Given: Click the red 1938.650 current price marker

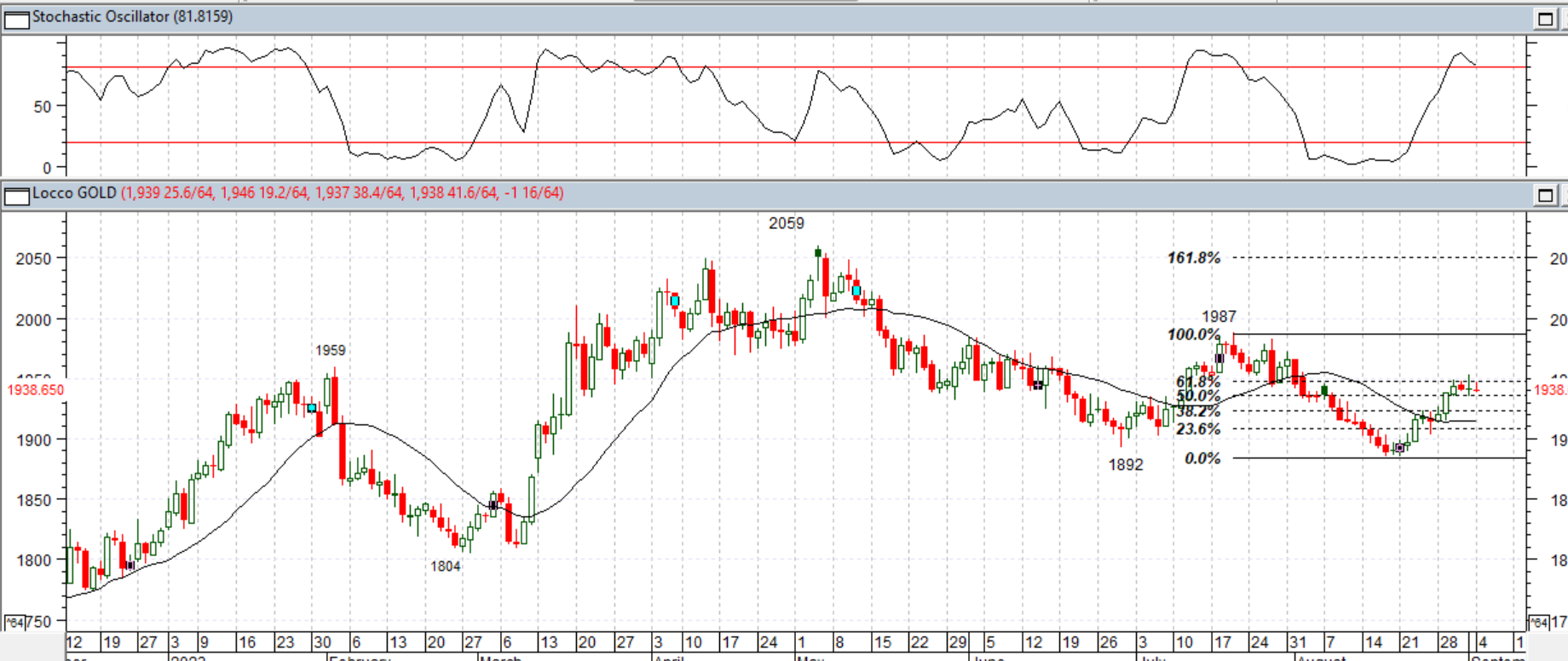Looking at the screenshot, I should (x=35, y=390).
